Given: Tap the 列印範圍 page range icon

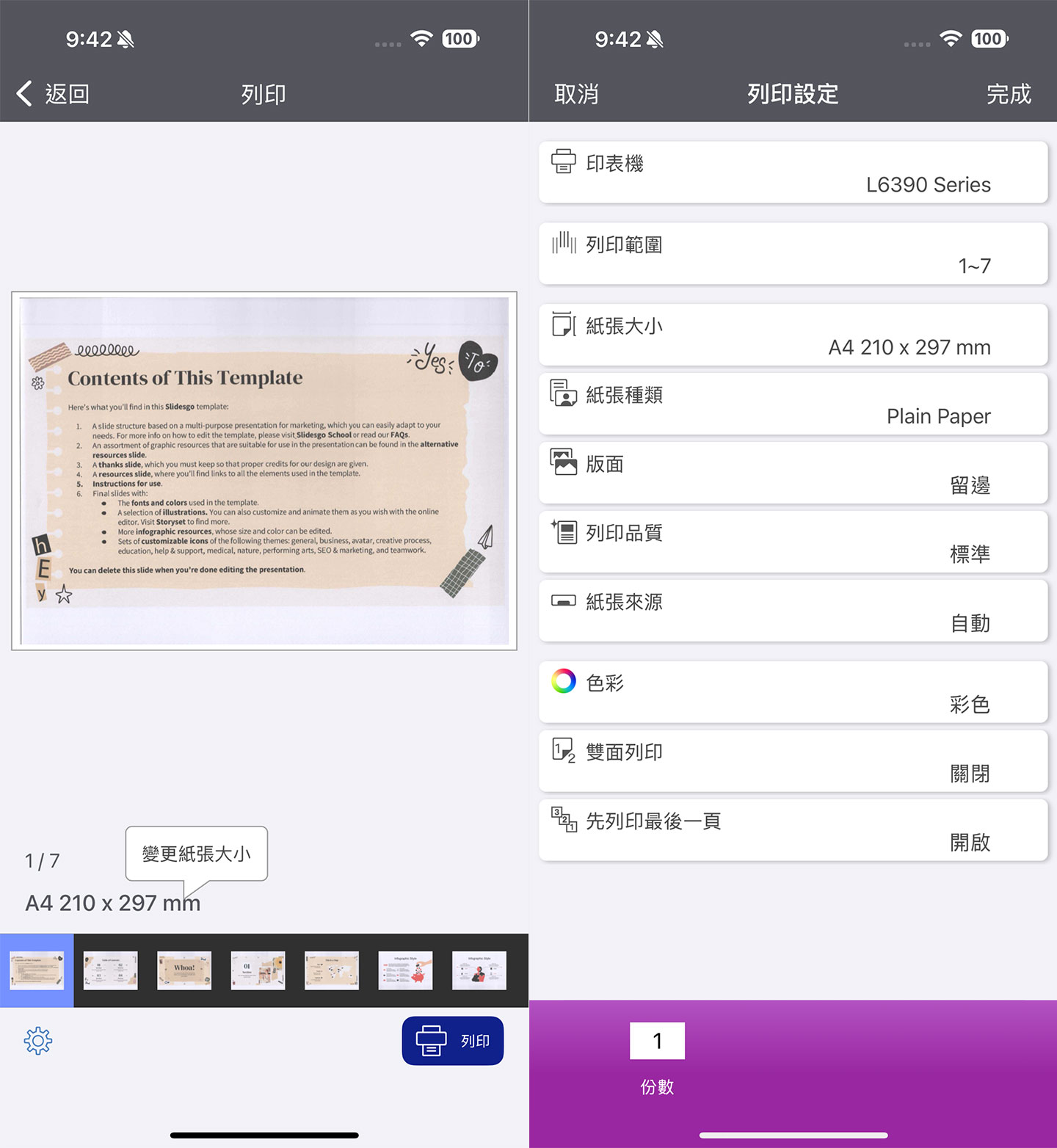Looking at the screenshot, I should [564, 242].
